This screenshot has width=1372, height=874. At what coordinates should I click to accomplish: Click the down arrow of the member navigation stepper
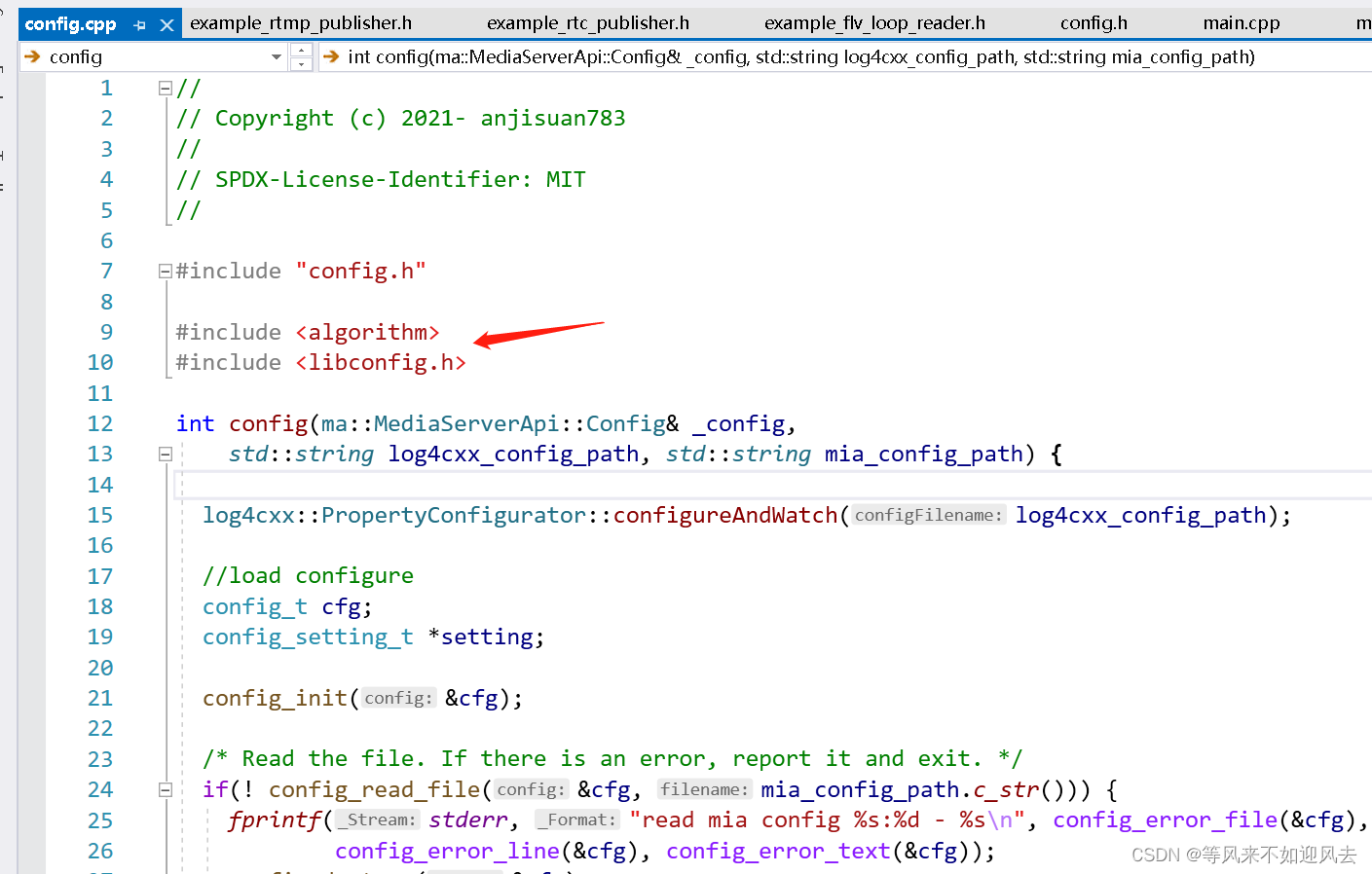[301, 62]
